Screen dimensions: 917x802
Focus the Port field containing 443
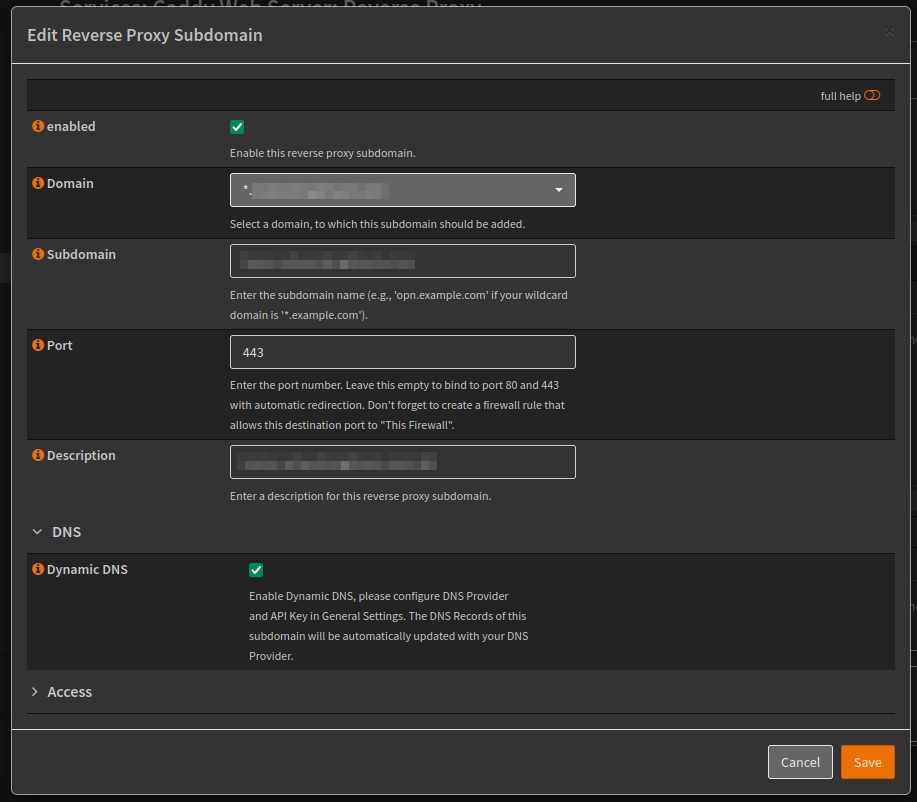(402, 352)
